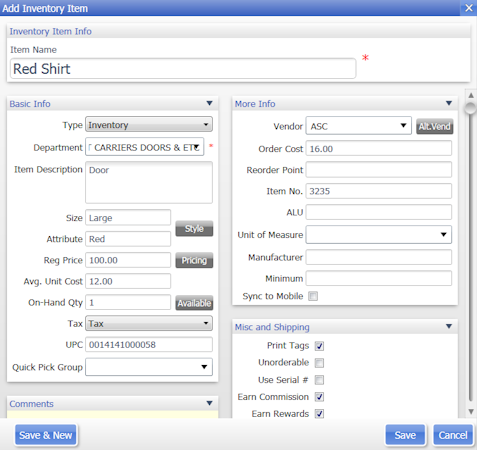Toggle the Earn Commission checkbox
This screenshot has width=477, height=450.
319,397
